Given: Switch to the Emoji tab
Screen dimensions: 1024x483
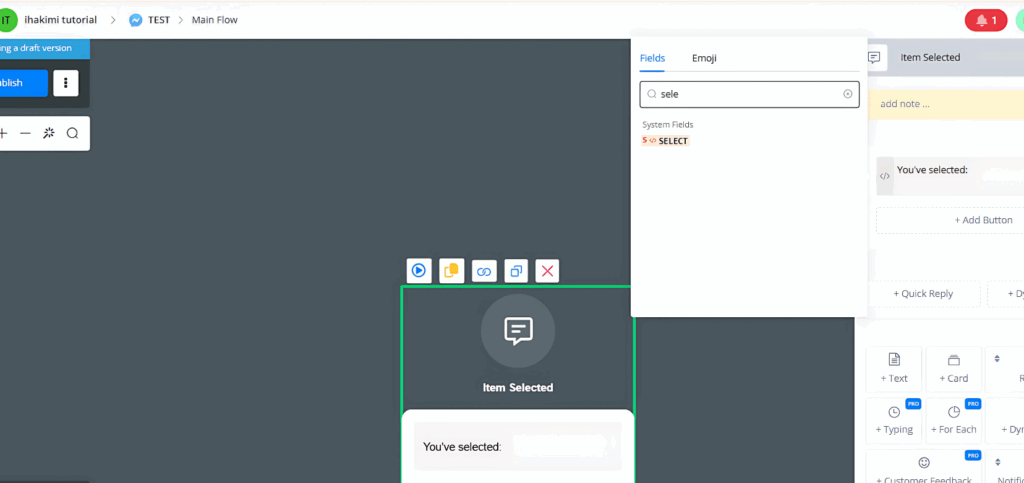Looking at the screenshot, I should (x=704, y=58).
